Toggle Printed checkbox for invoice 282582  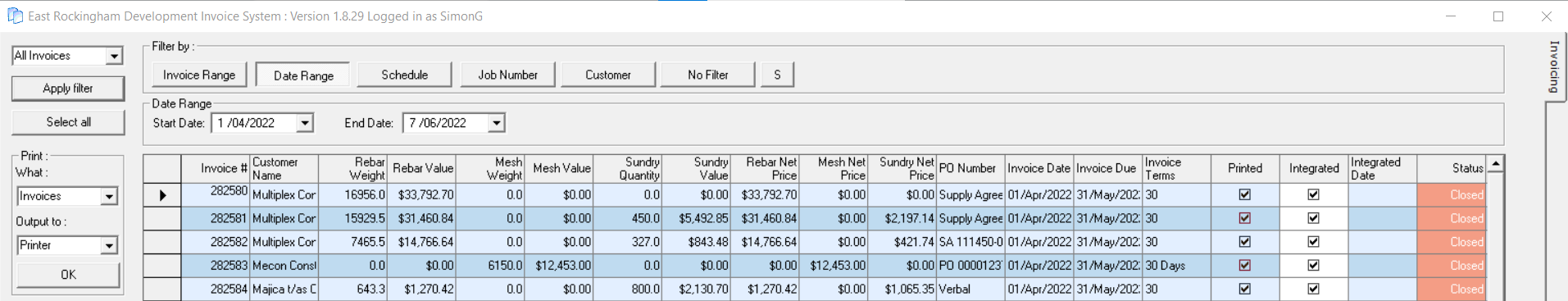pyautogui.click(x=1245, y=242)
